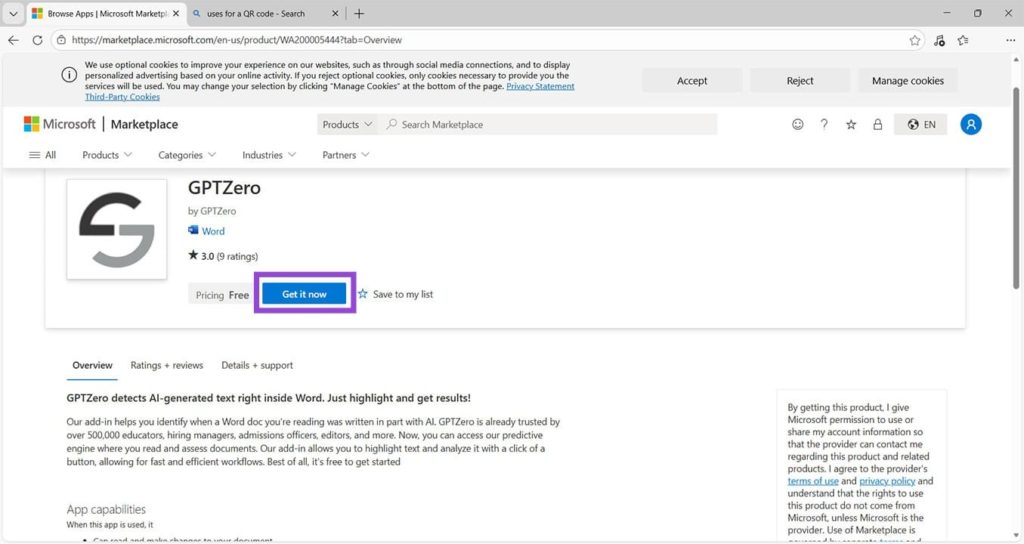Open help question mark icon

(x=824, y=124)
